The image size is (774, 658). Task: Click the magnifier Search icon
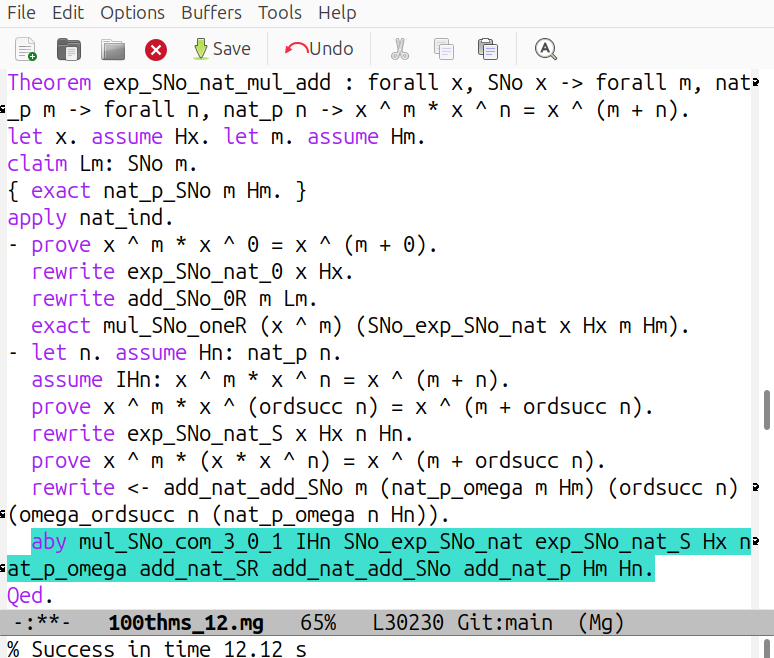pyautogui.click(x=545, y=48)
